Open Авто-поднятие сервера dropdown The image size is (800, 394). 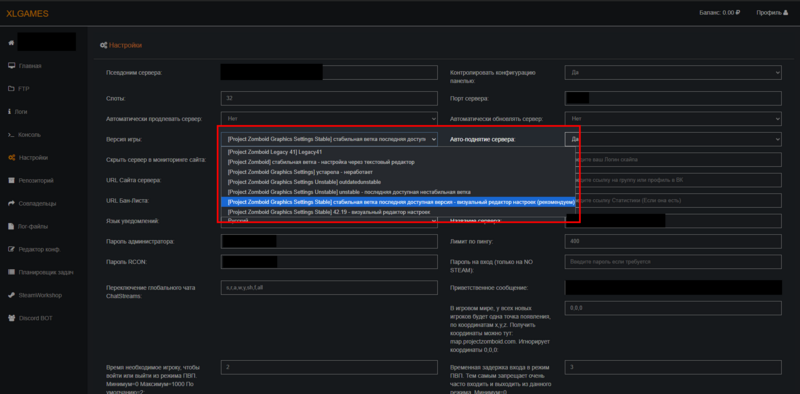(x=673, y=139)
